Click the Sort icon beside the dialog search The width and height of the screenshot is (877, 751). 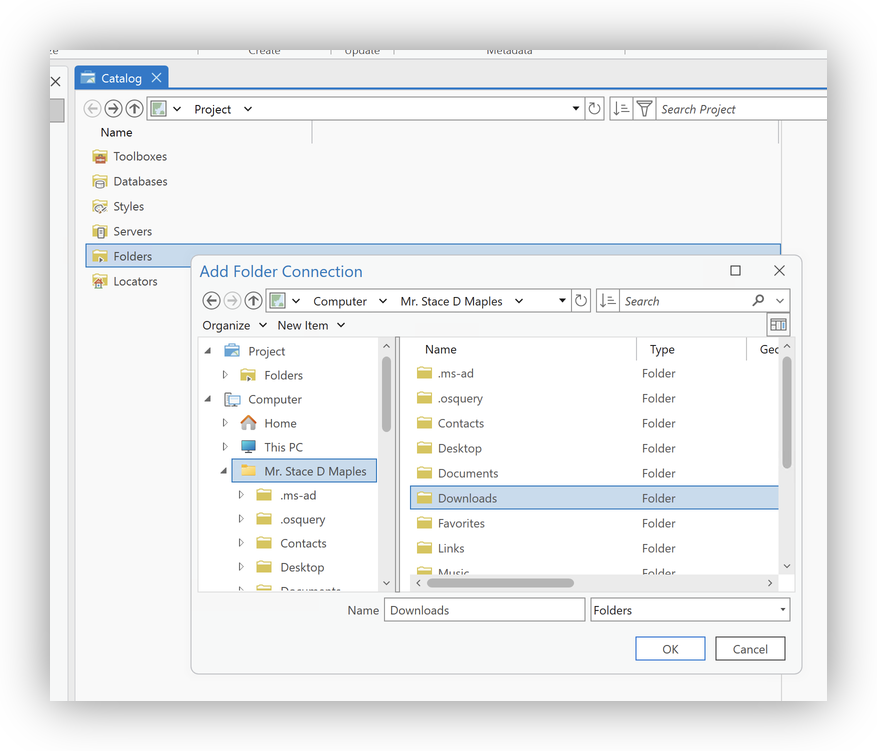pos(607,301)
